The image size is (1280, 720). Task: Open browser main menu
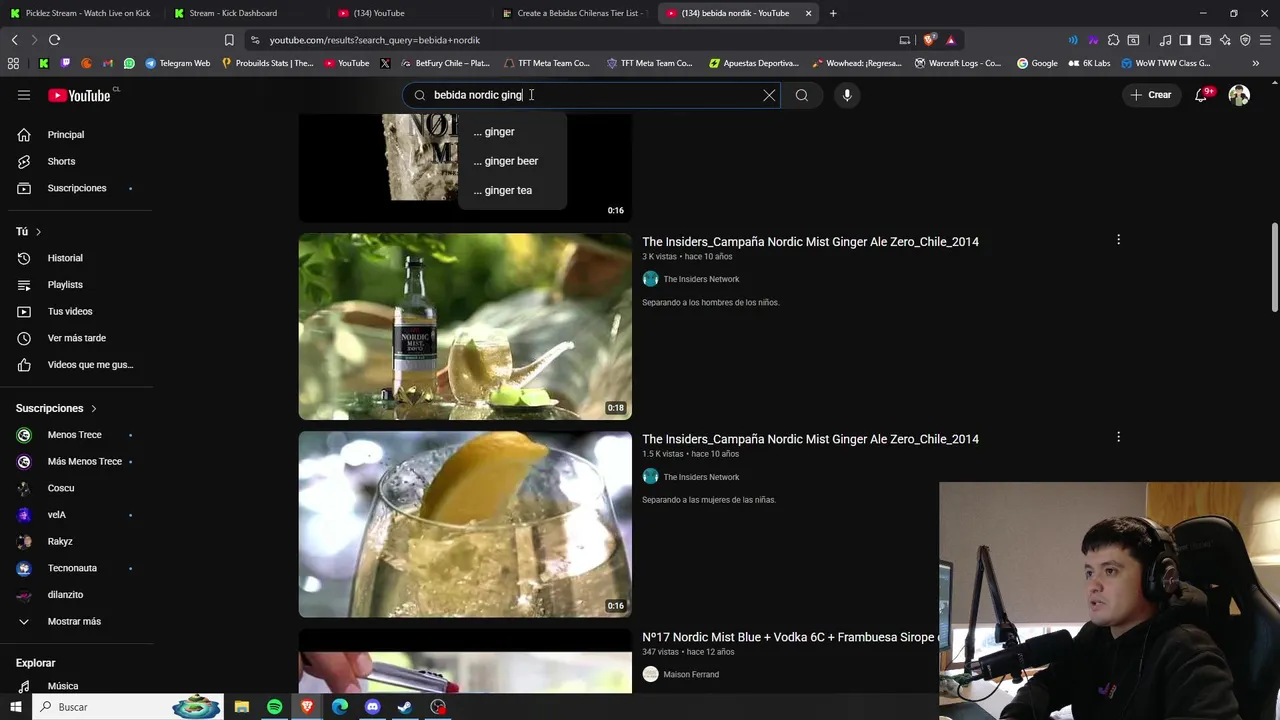[1265, 40]
